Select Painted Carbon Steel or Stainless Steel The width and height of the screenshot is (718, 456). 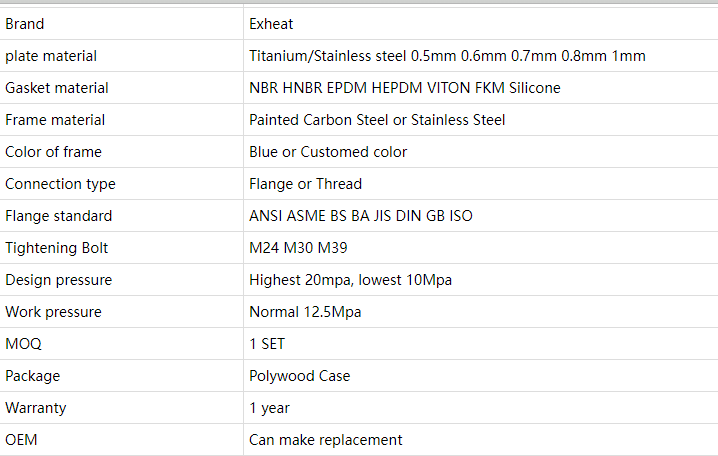tap(377, 120)
